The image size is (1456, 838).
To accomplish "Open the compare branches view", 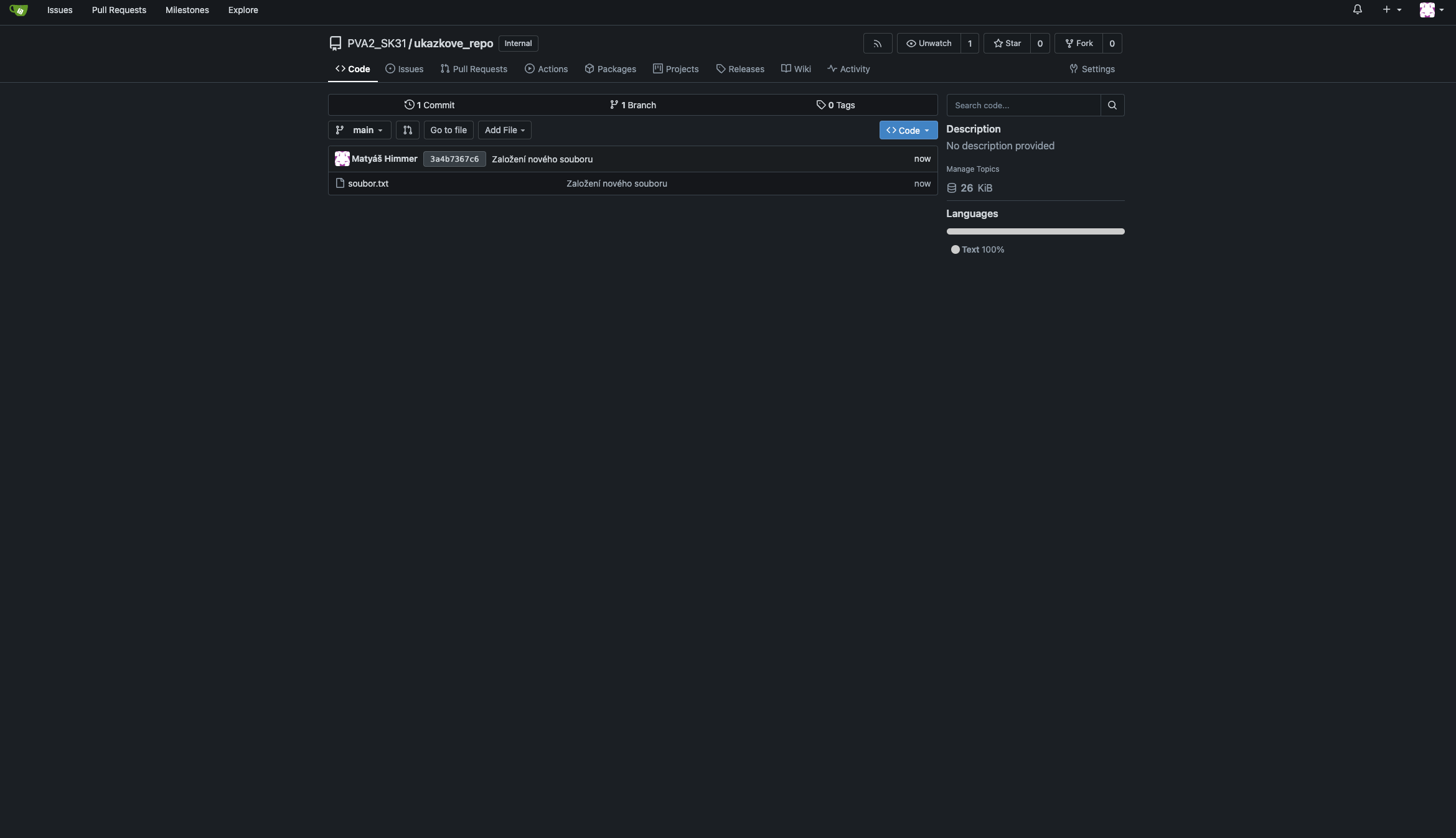I will (x=408, y=130).
